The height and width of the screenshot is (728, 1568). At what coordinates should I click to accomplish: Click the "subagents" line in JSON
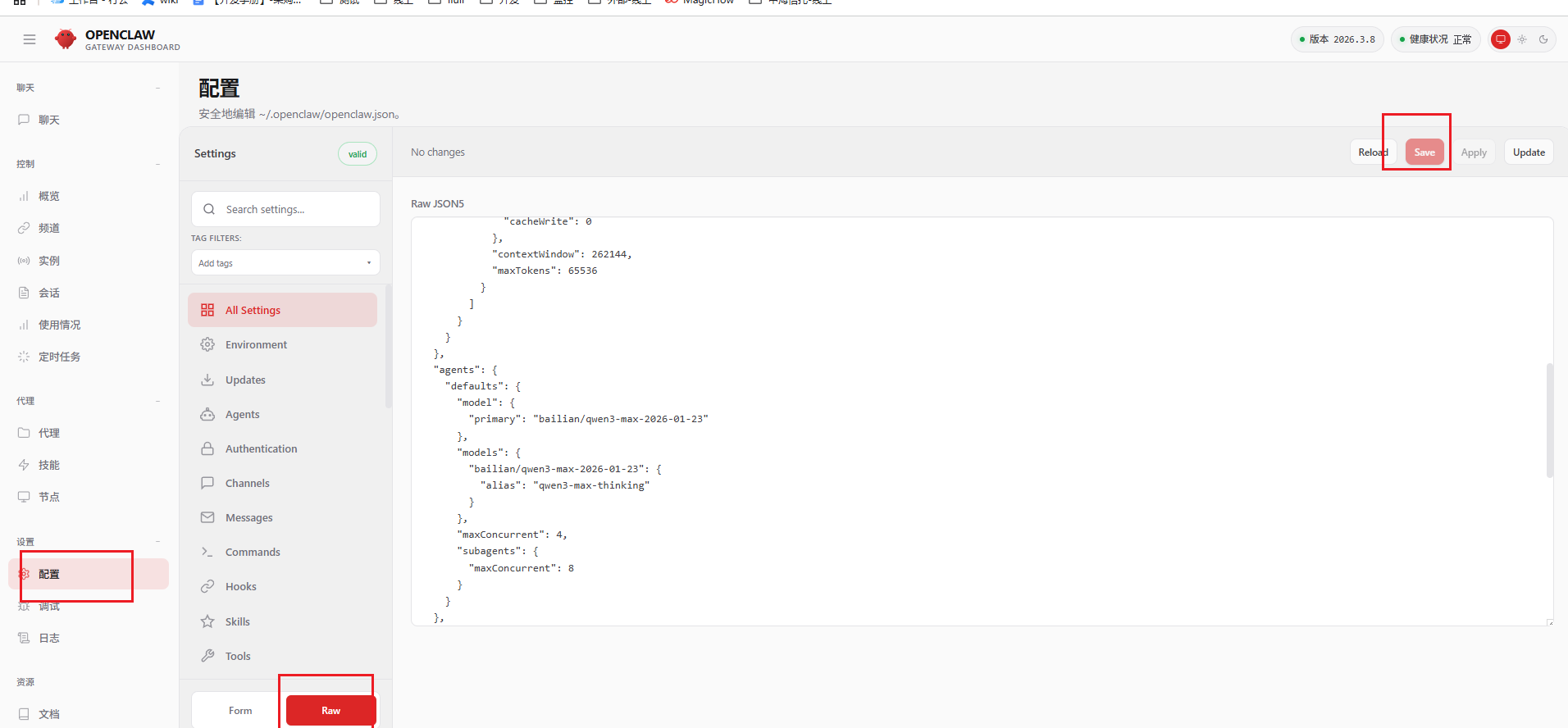tap(498, 551)
